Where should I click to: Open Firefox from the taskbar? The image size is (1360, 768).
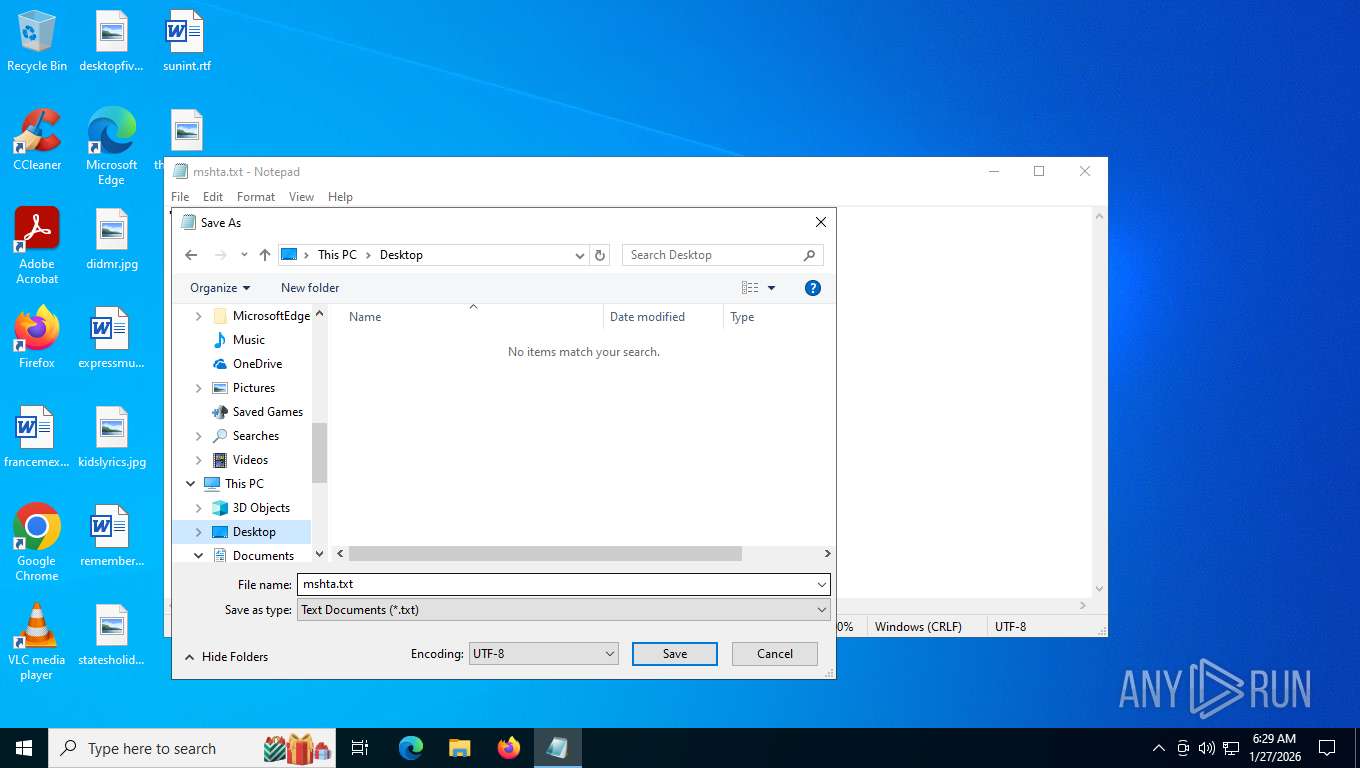coord(508,748)
